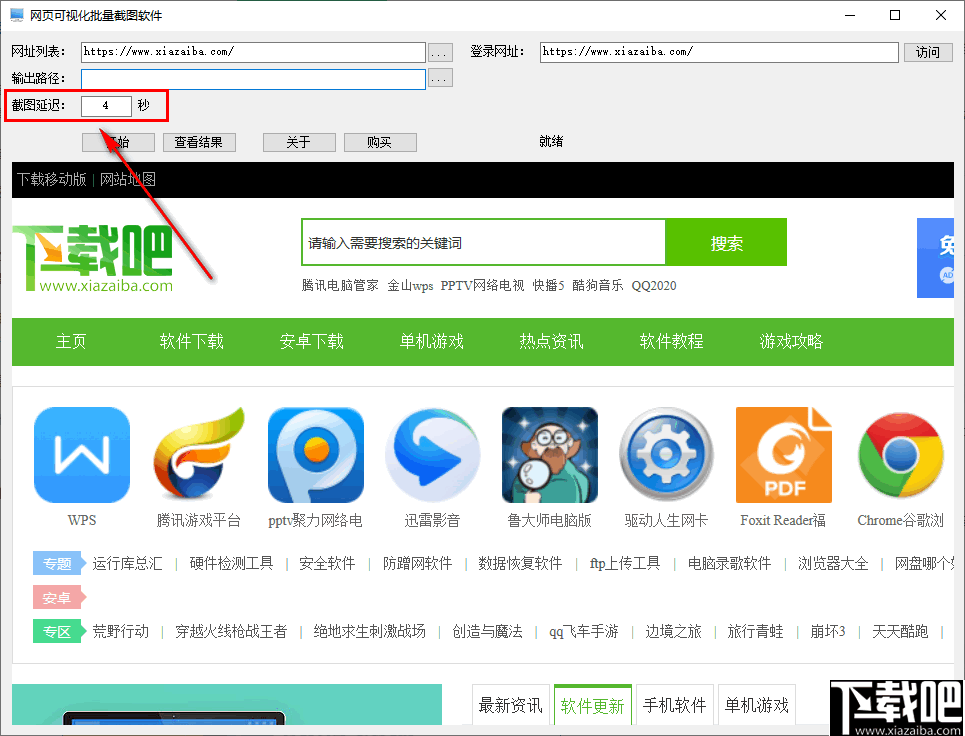Screen dimensions: 965x736
Task: Click the browse button next to 输出路径
Action: tap(440, 78)
